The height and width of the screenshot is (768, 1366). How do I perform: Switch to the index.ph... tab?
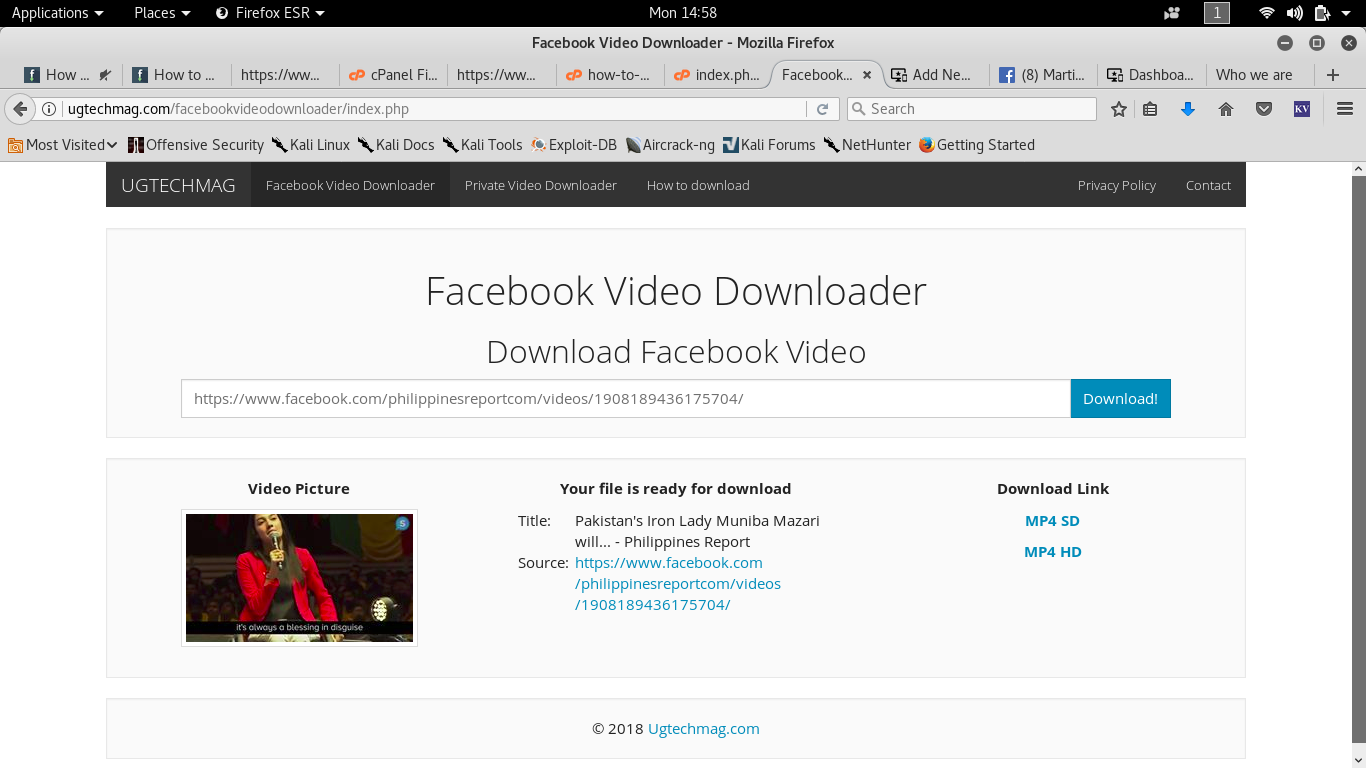(717, 75)
